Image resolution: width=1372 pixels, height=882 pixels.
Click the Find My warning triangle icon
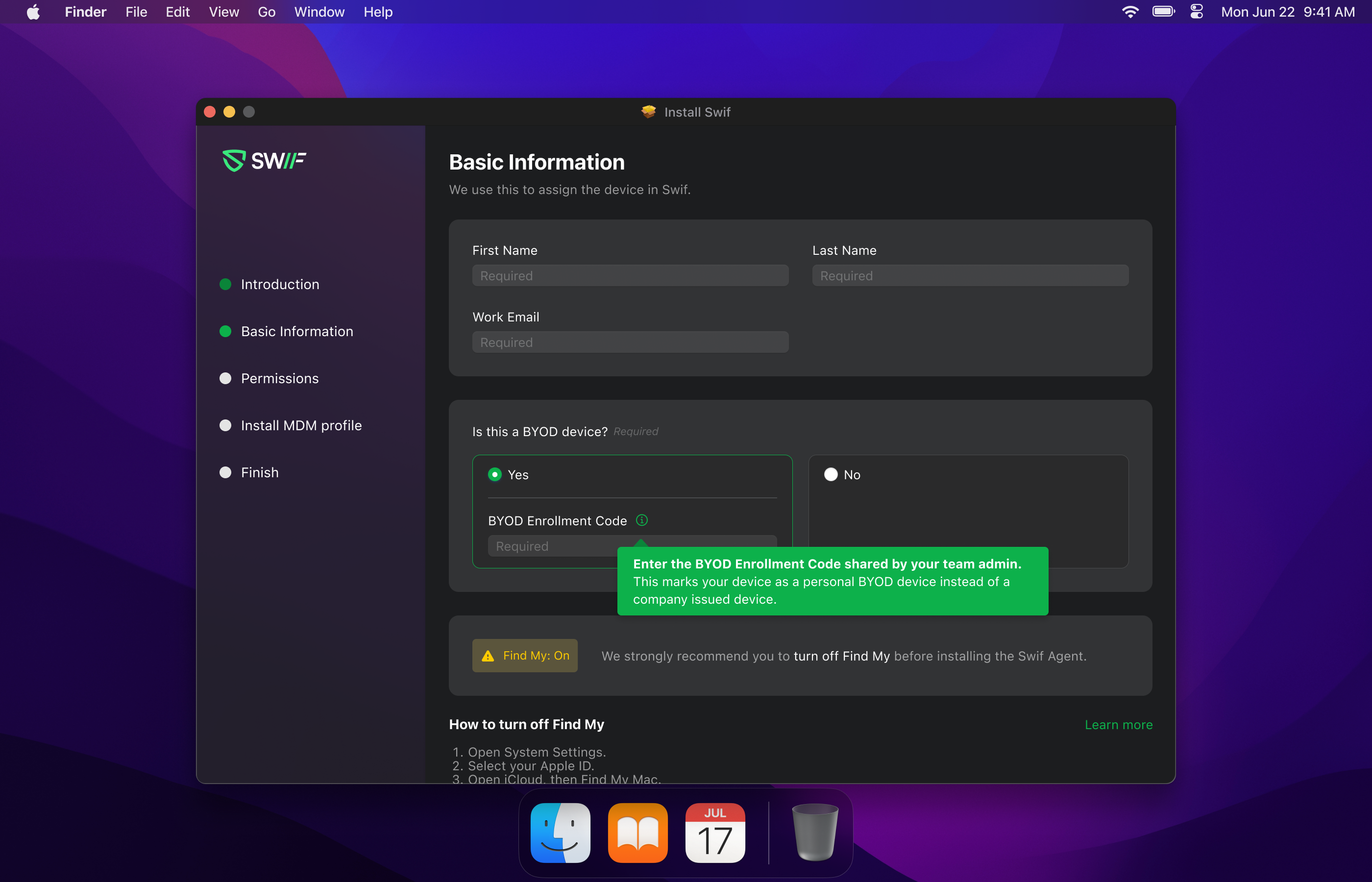[488, 656]
